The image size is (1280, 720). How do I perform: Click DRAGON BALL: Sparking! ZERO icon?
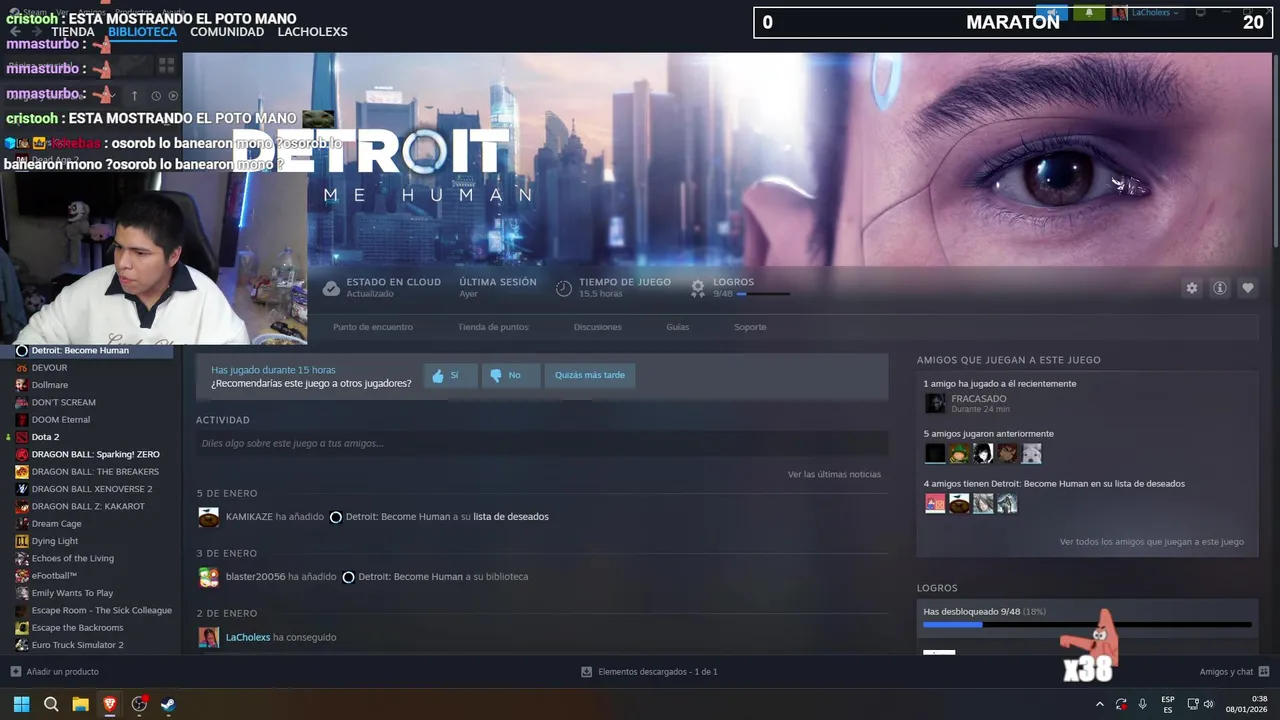[22, 455]
